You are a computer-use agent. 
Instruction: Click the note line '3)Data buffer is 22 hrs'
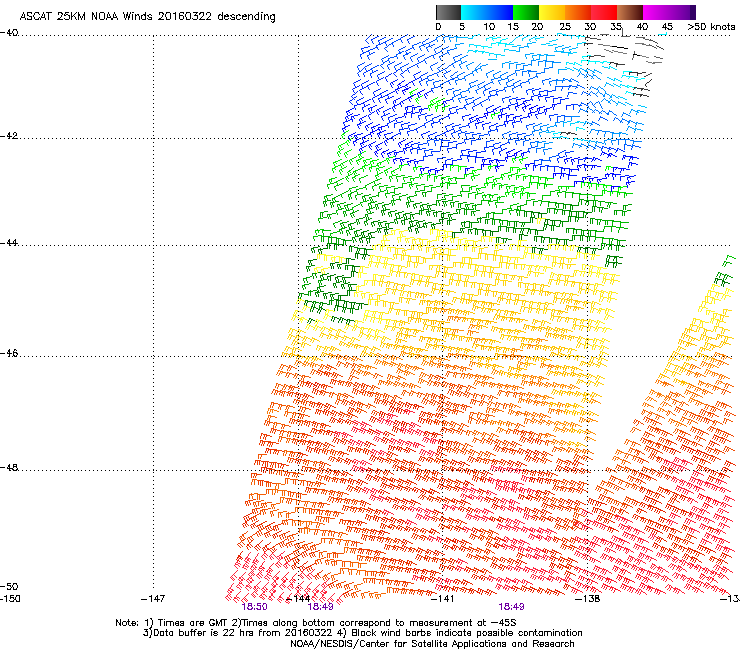pyautogui.click(x=362, y=633)
